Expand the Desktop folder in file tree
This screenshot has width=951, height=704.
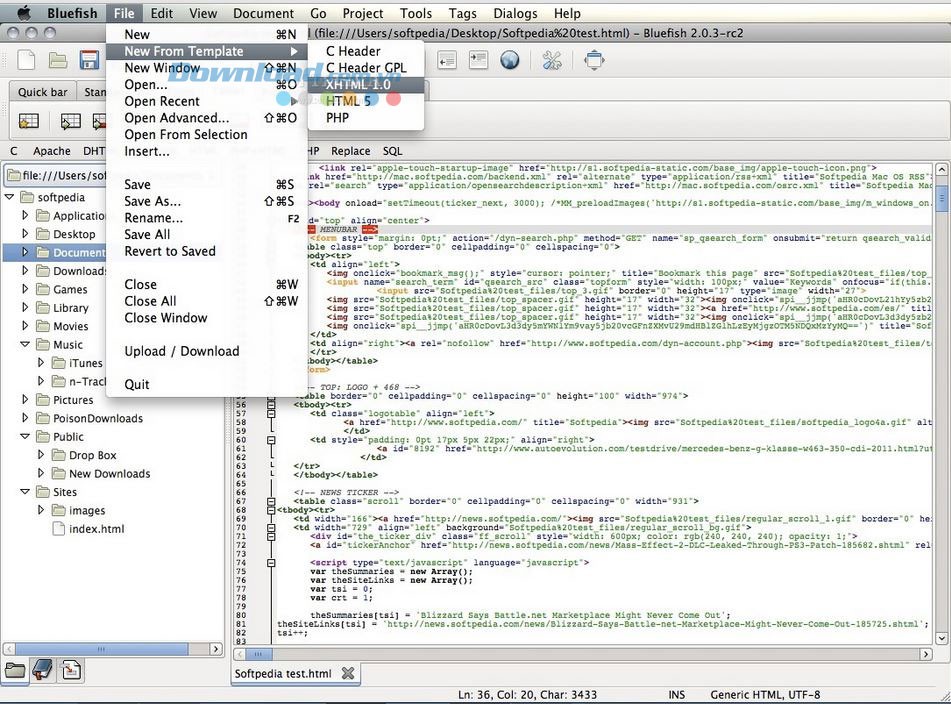coord(25,234)
